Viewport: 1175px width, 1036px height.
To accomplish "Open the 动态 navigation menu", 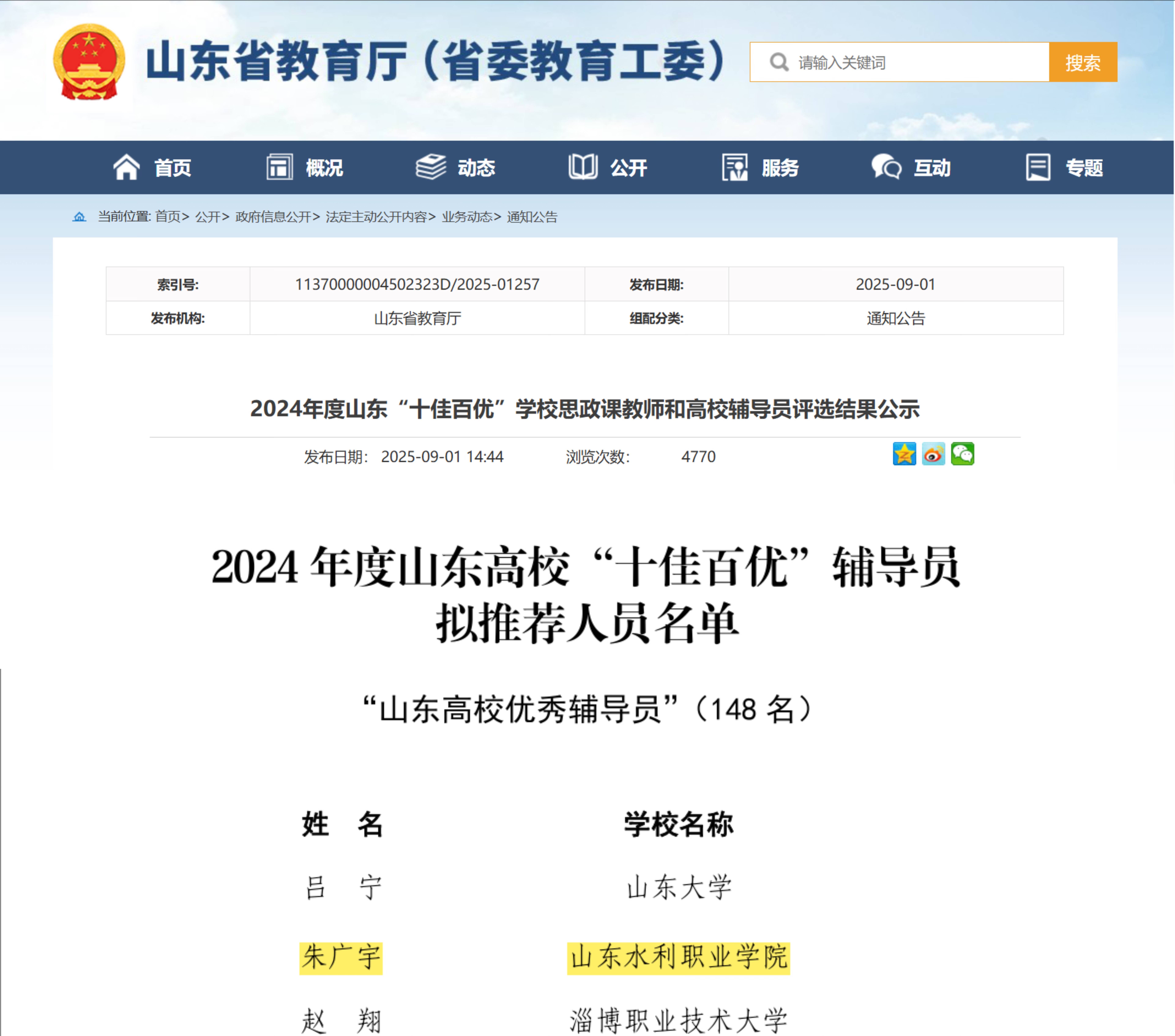I will click(477, 168).
